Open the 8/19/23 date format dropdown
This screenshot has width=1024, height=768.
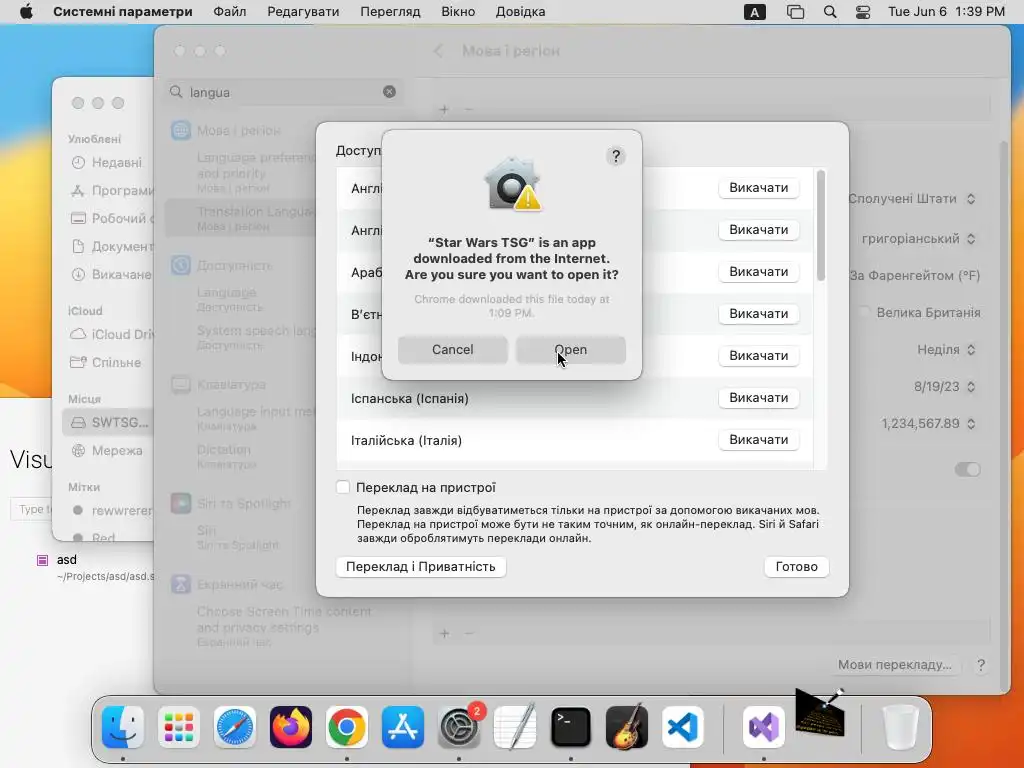tap(944, 387)
